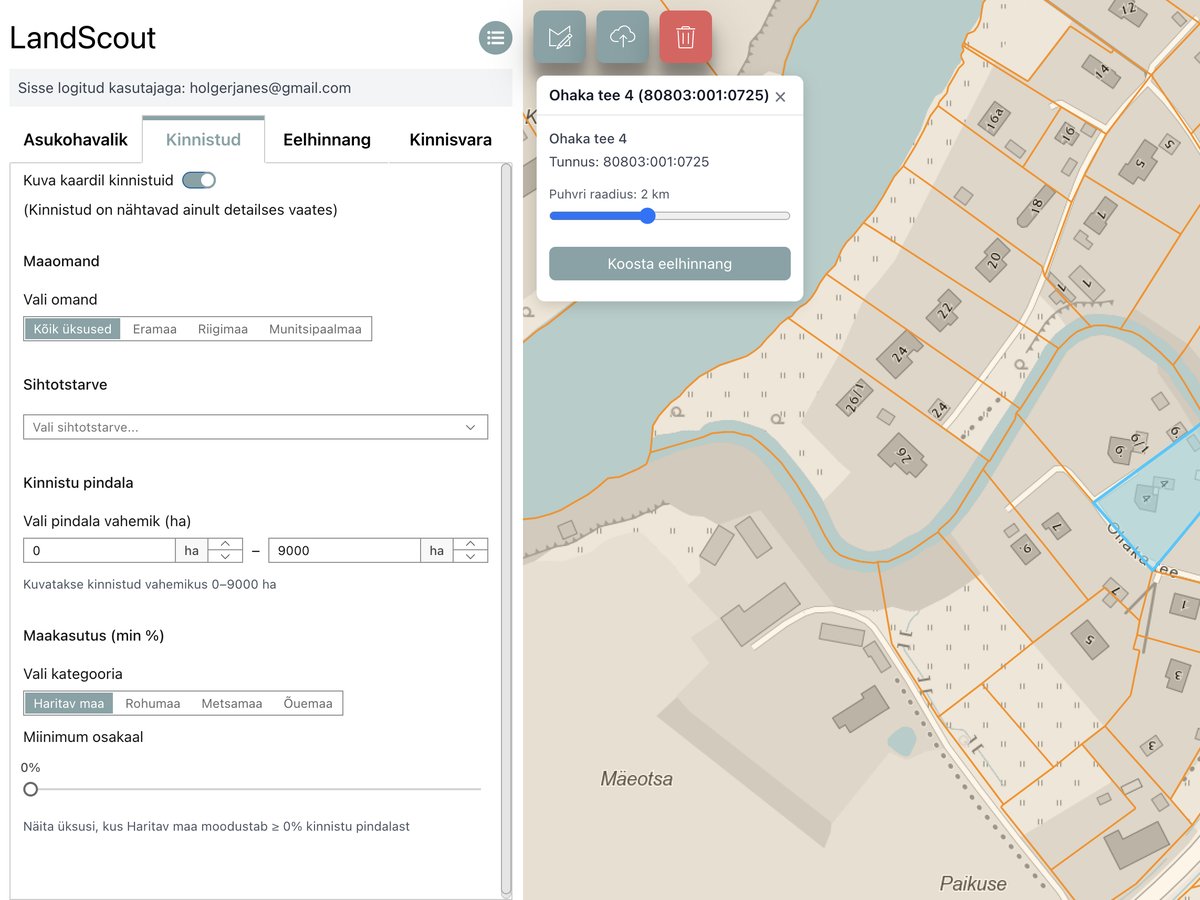
Task: Open the Kinnisvara tab
Action: (450, 140)
